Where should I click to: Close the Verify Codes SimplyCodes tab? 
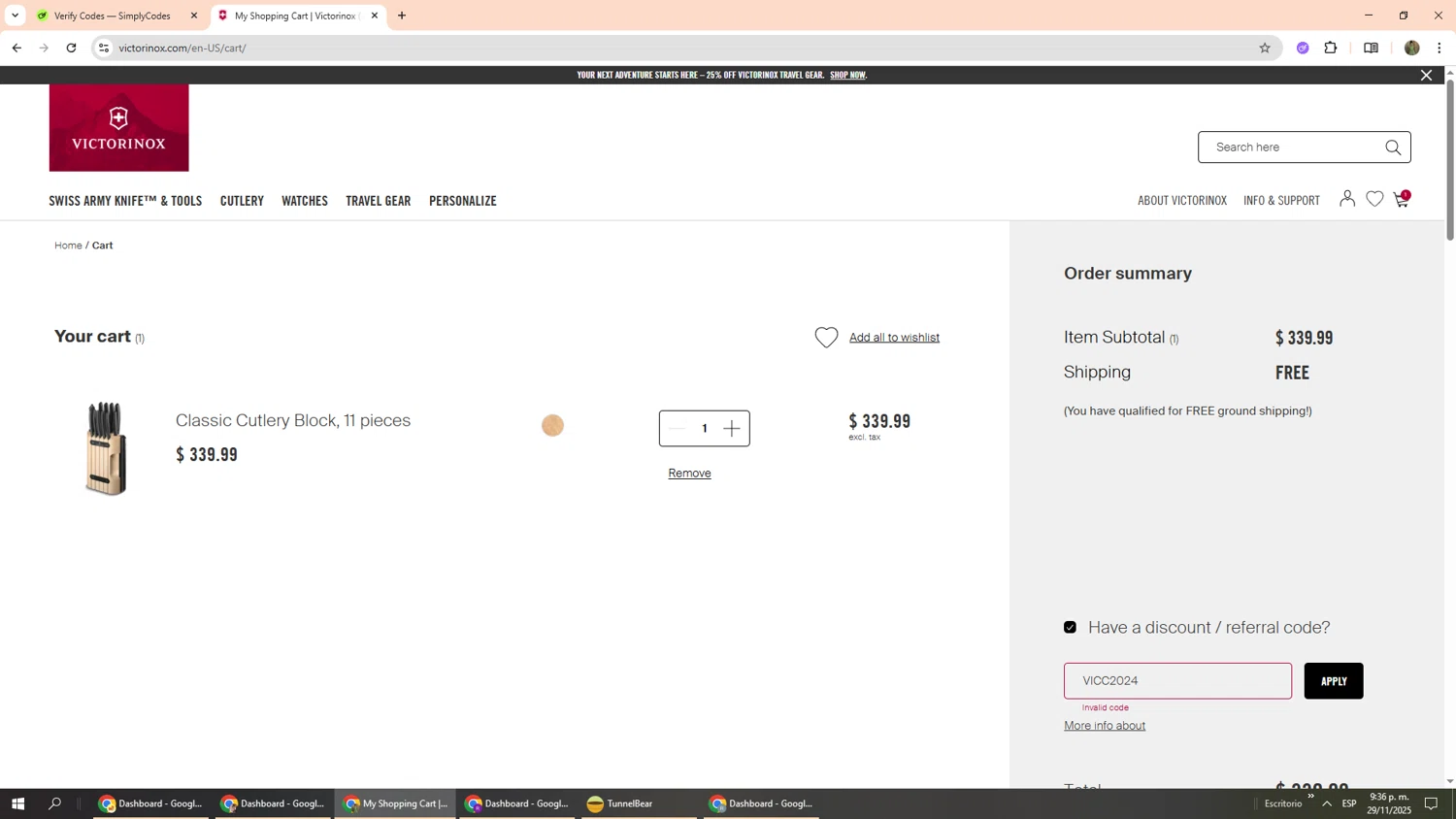pos(194,16)
